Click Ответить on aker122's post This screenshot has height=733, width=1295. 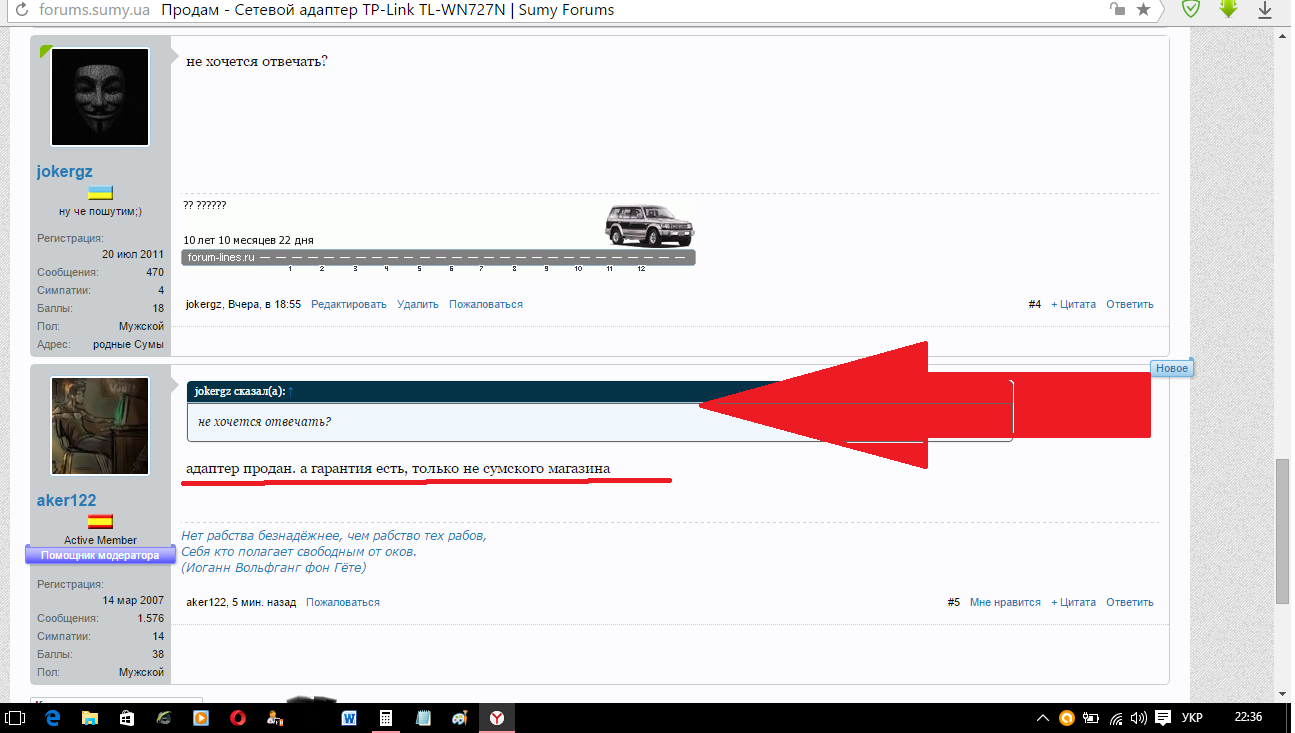point(1129,602)
